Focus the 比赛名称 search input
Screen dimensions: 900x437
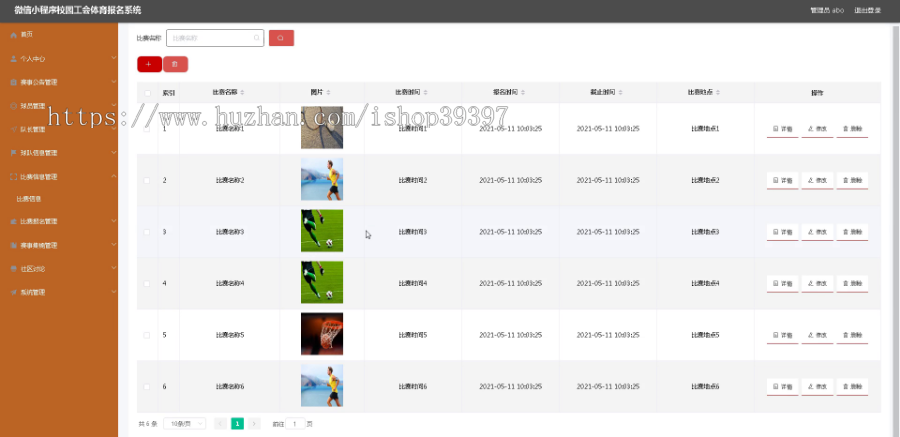coord(215,38)
